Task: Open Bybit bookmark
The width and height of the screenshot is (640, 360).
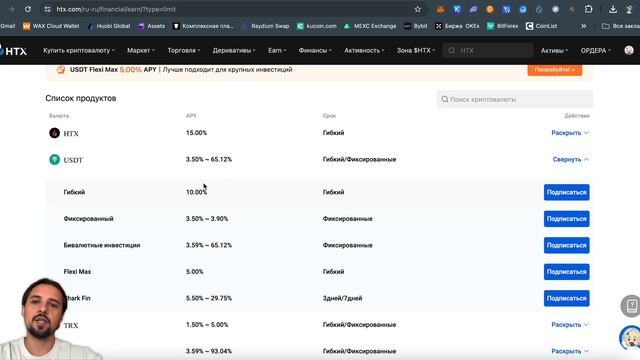Action: 416,26
